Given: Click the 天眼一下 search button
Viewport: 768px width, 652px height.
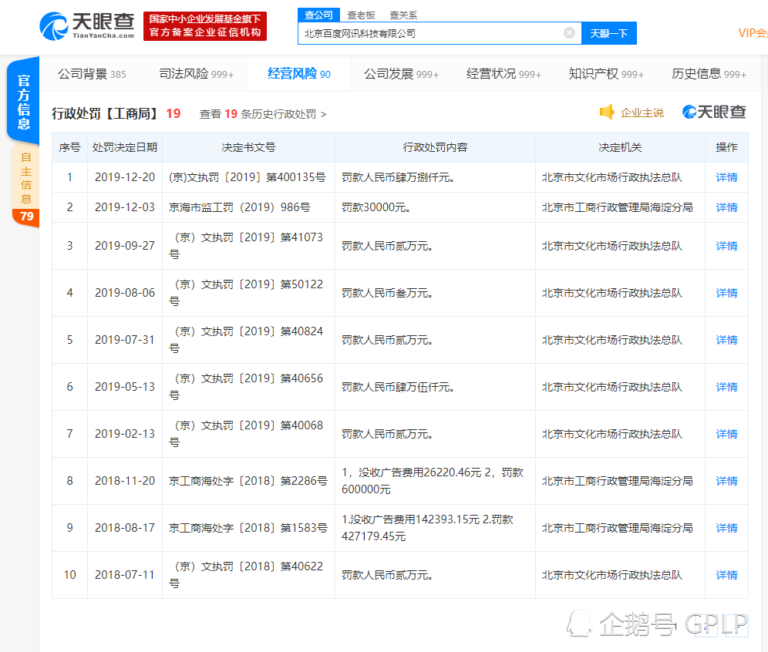Looking at the screenshot, I should [609, 33].
